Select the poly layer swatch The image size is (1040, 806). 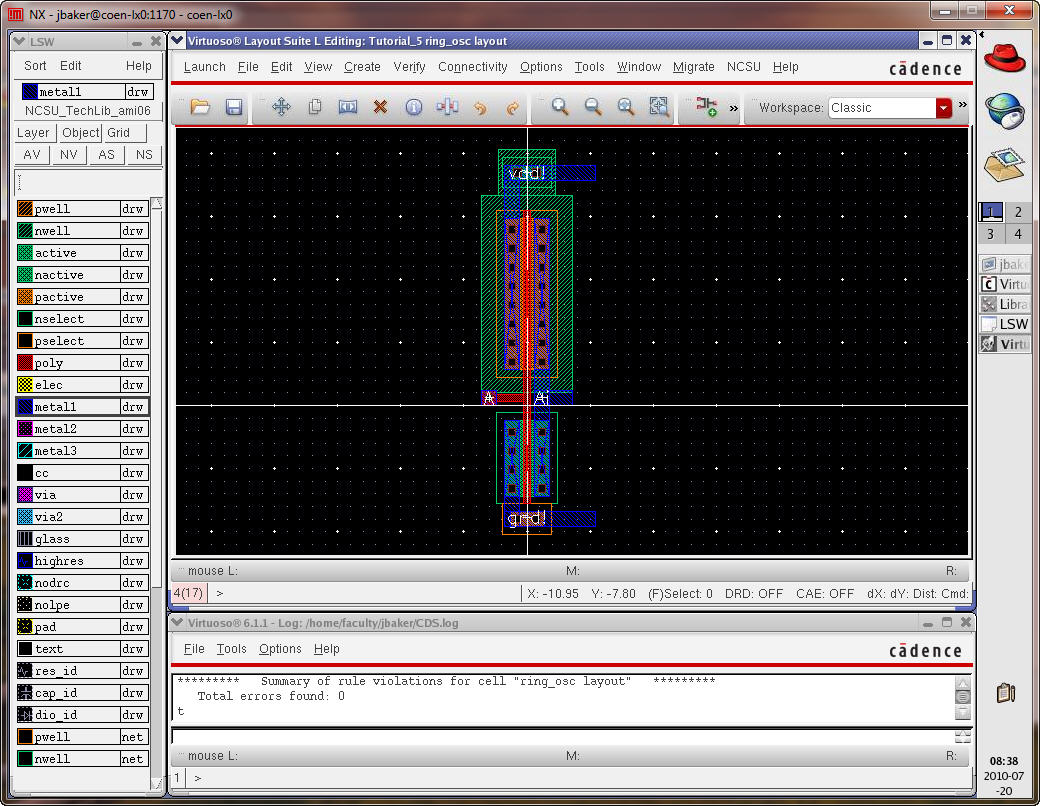[x=26, y=363]
